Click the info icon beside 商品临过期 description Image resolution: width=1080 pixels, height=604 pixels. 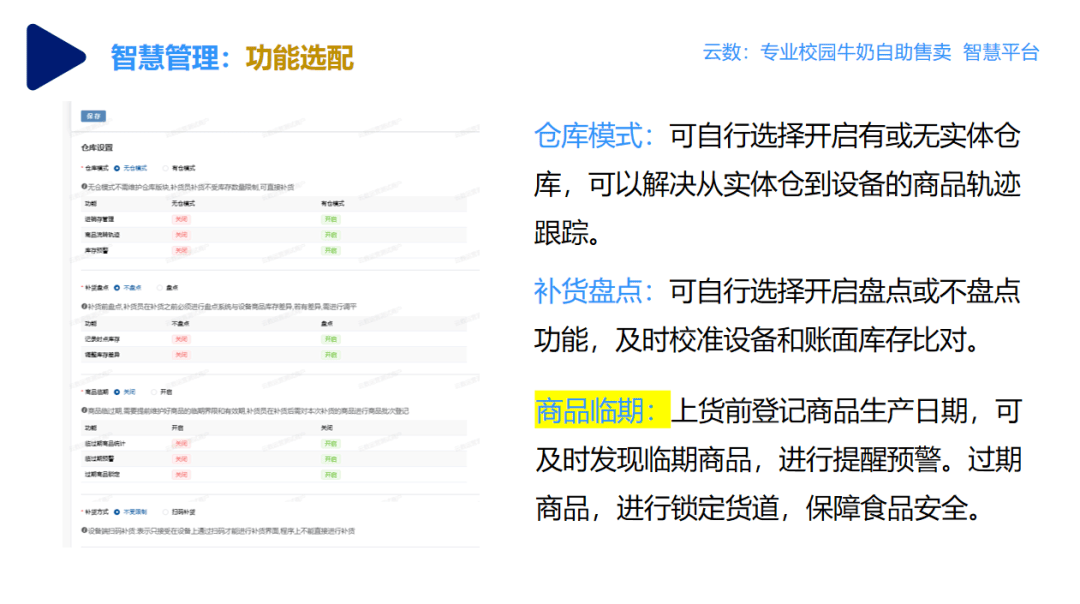pos(84,410)
